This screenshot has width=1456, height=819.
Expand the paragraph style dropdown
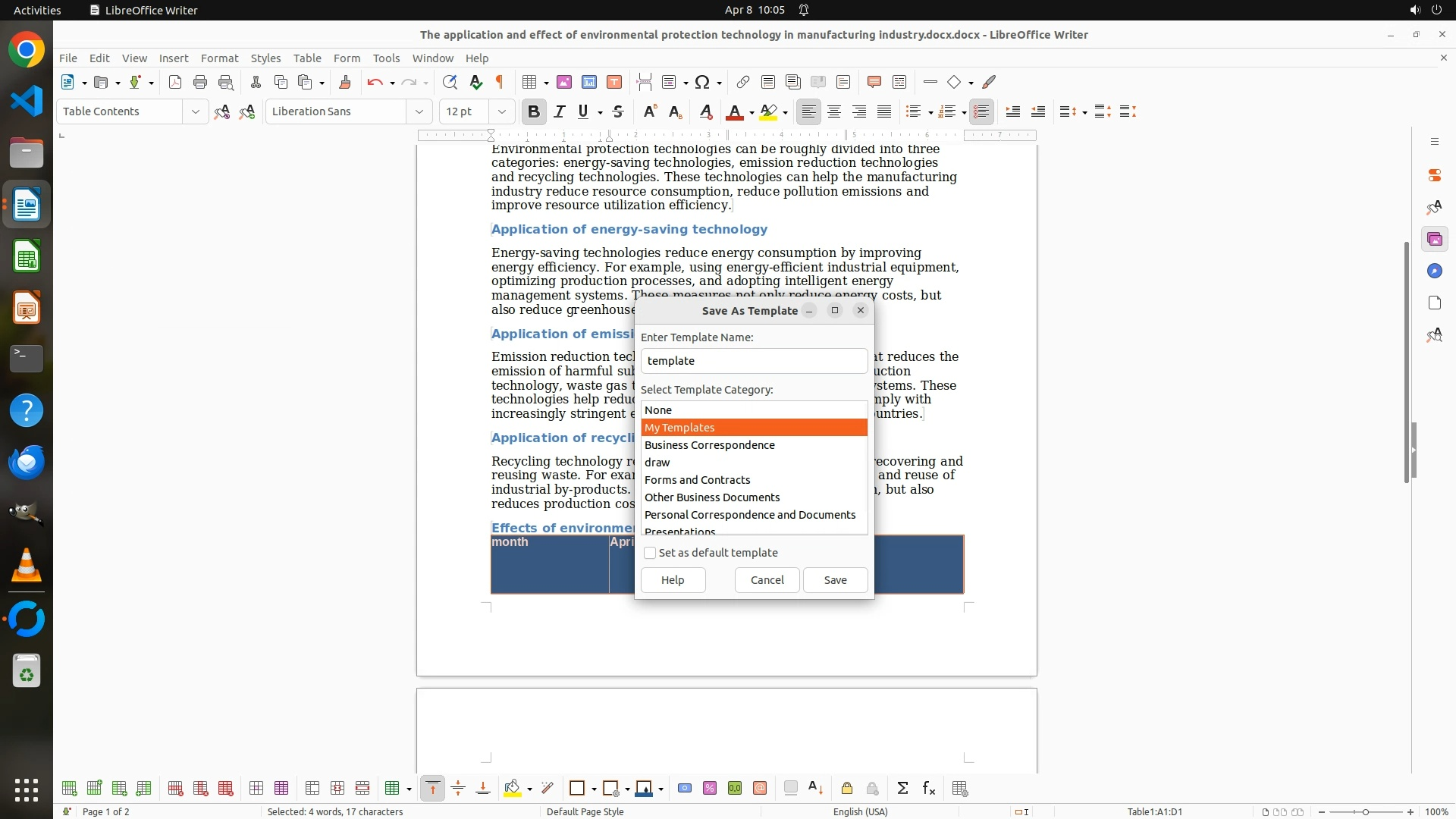click(x=195, y=111)
